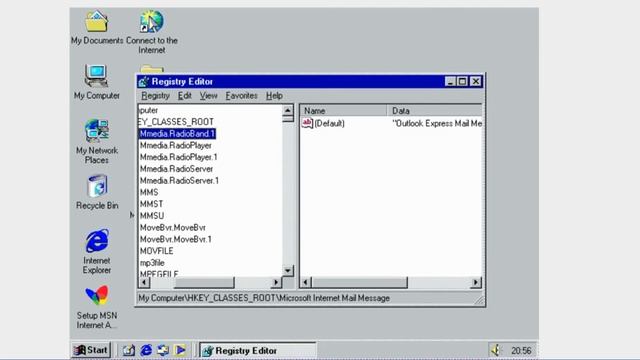
Task: Click the tree pane scroll left arrow
Action: (x=144, y=282)
